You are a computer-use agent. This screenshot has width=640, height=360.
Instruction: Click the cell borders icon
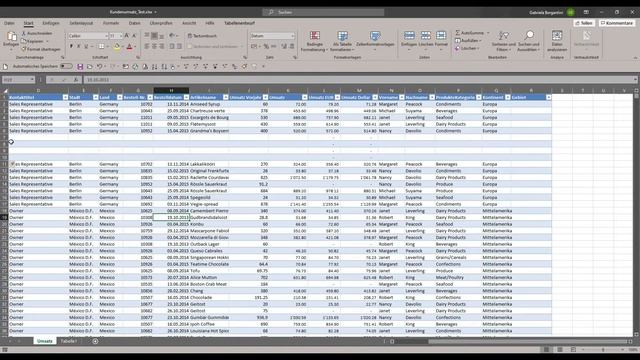coord(101,47)
